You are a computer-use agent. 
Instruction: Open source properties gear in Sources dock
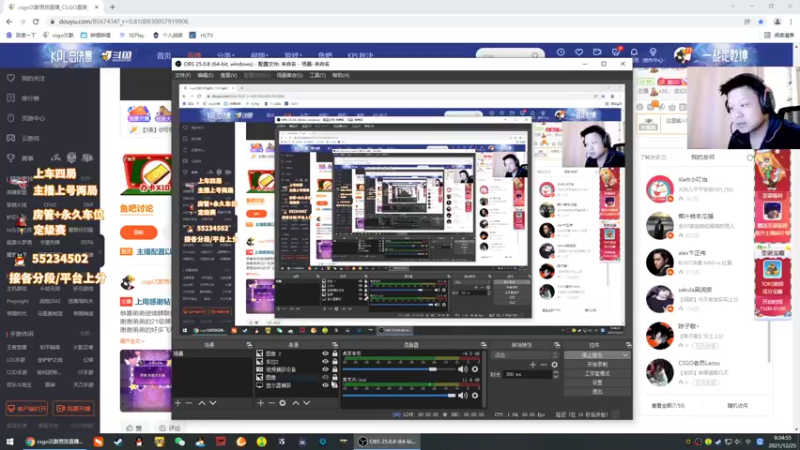[x=283, y=403]
